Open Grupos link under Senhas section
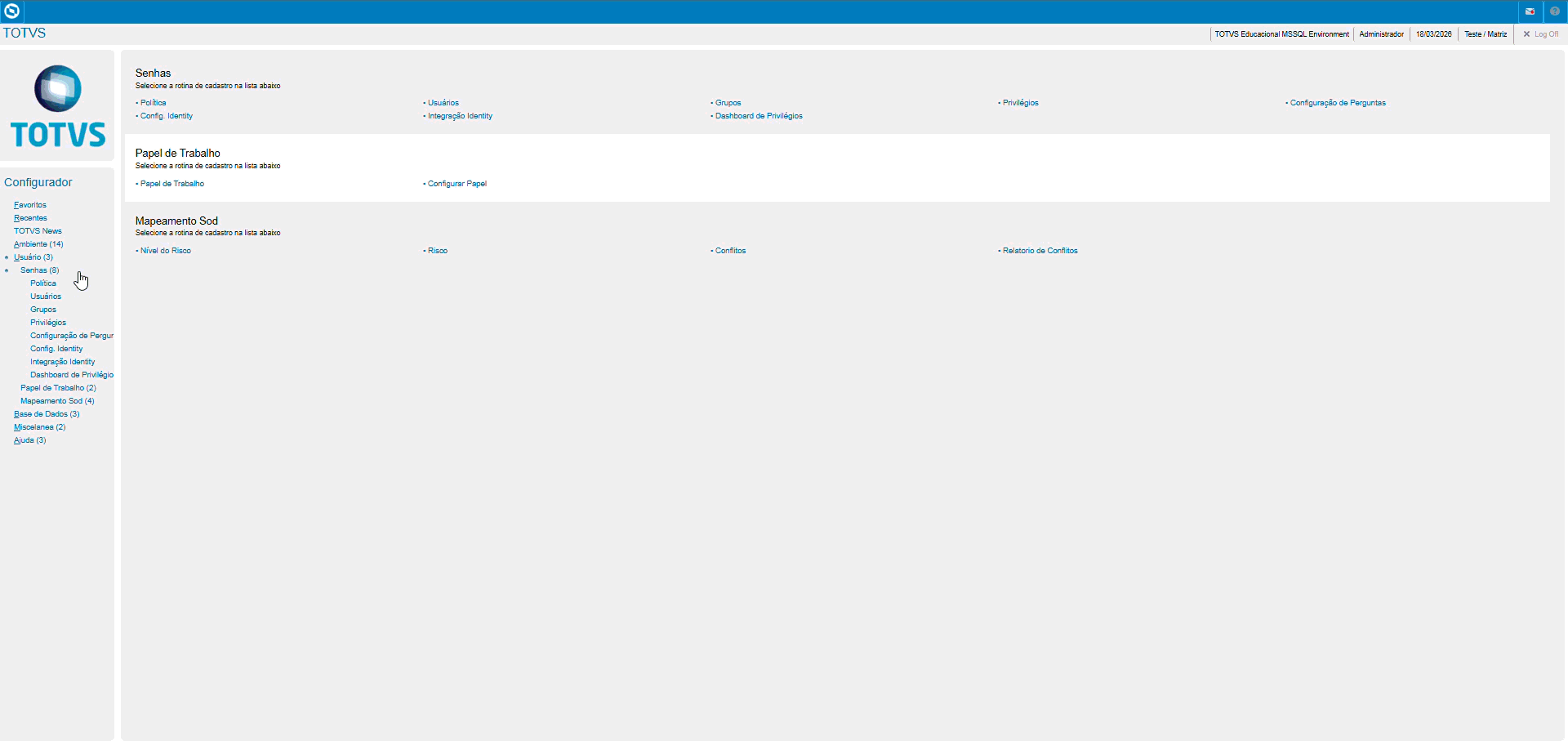Image resolution: width=1568 pixels, height=745 pixels. (728, 103)
